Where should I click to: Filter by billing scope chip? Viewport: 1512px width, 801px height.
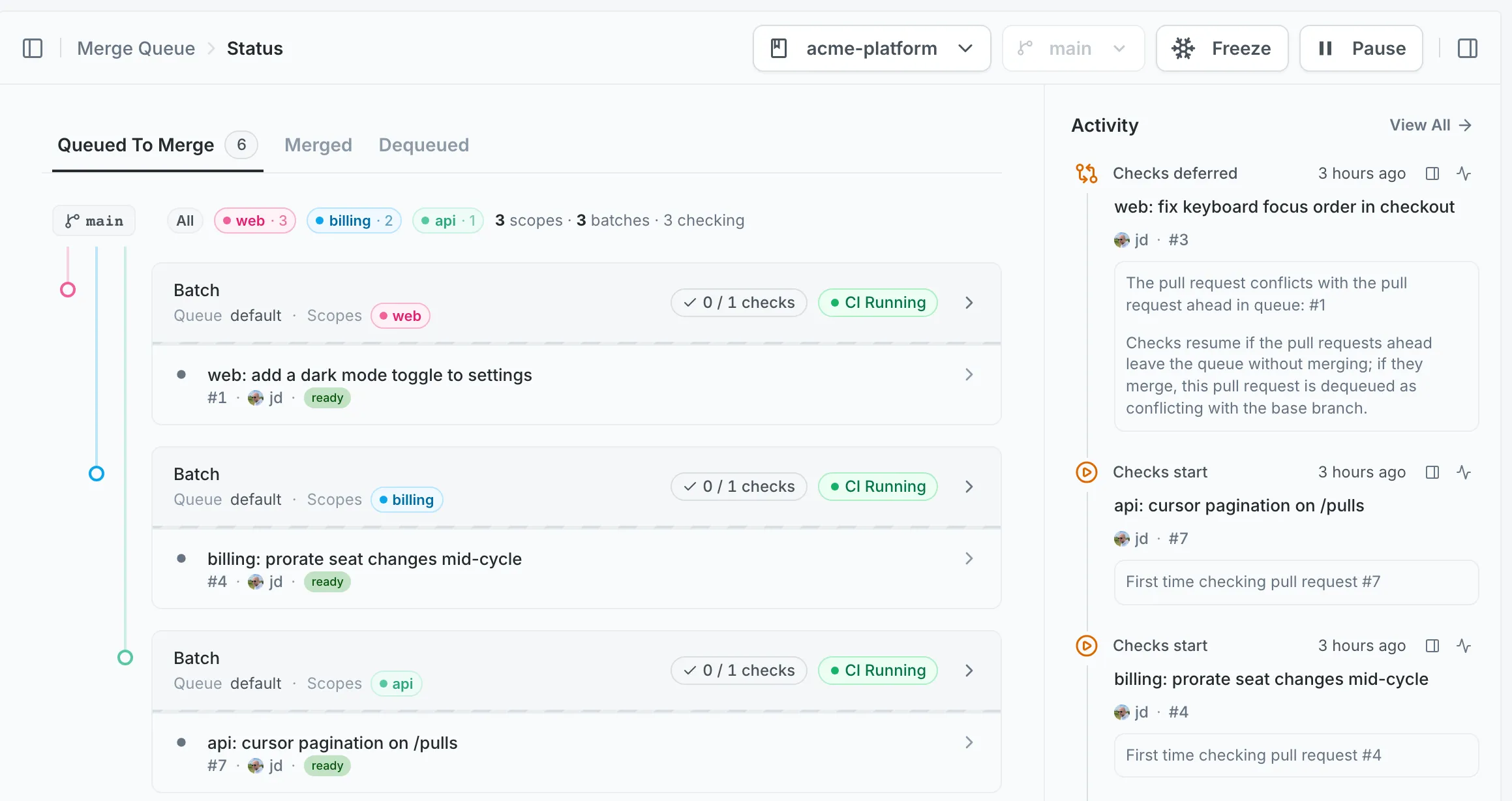pos(354,220)
